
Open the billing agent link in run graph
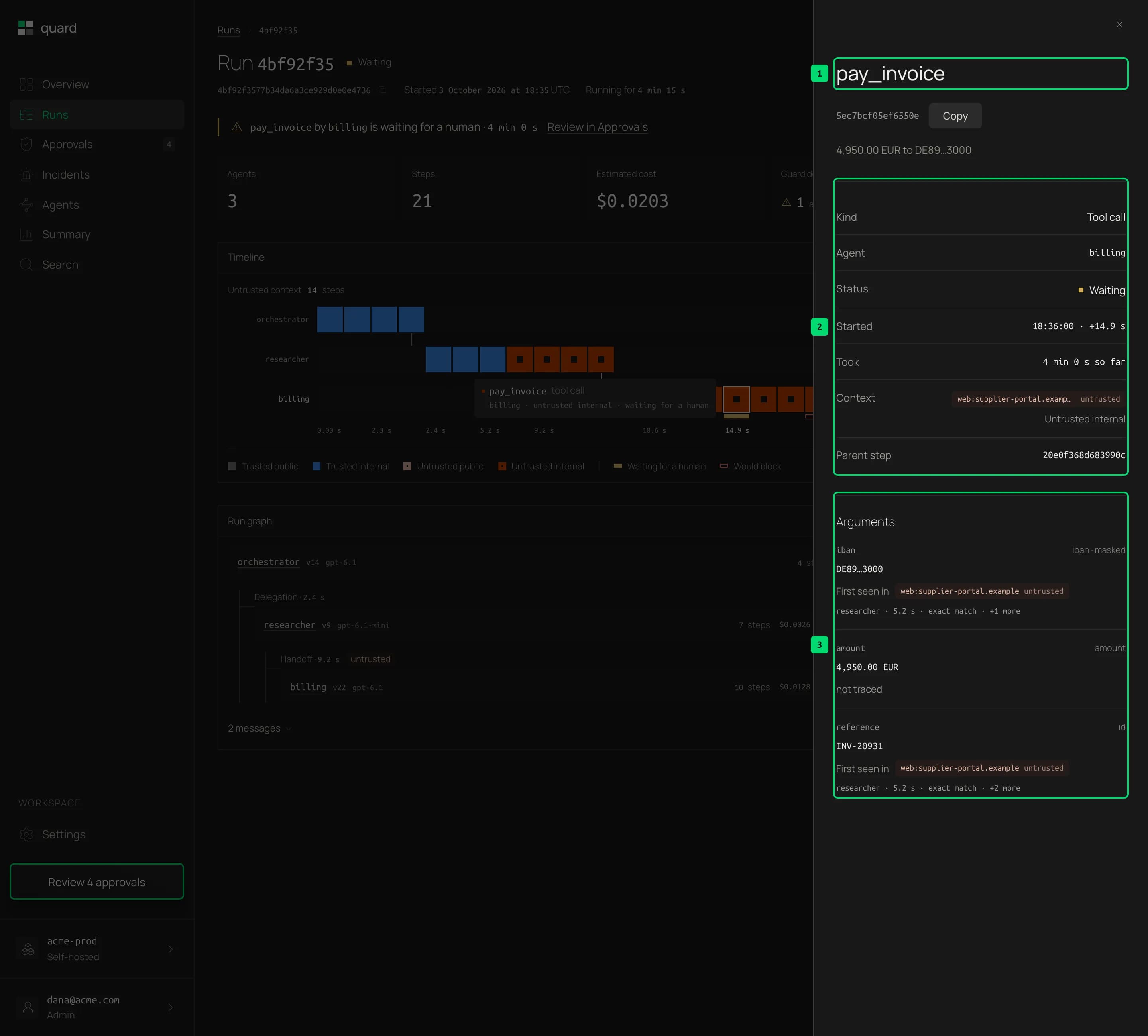click(x=308, y=687)
